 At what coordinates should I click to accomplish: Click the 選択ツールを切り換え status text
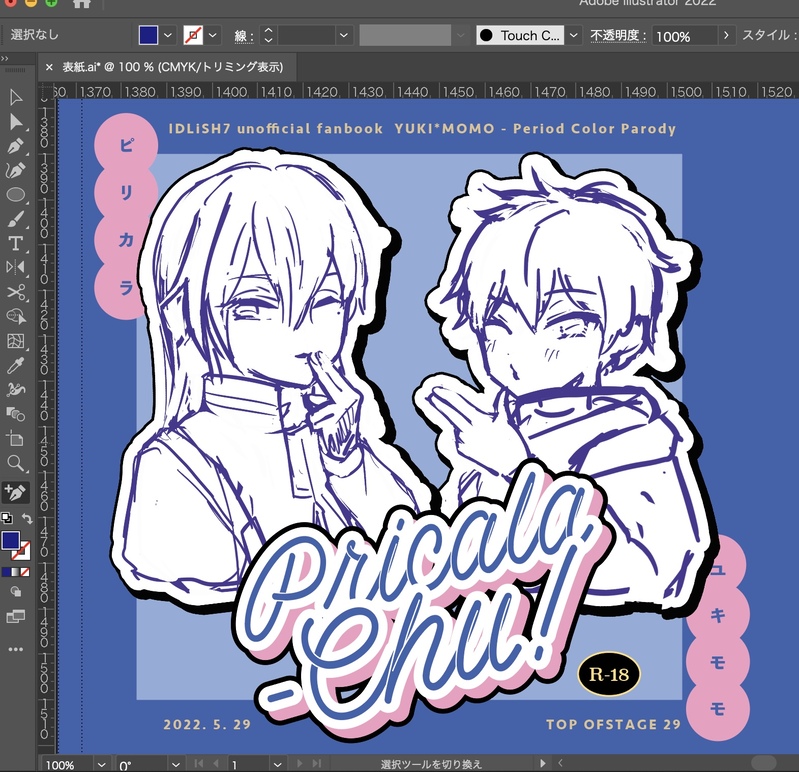point(431,764)
